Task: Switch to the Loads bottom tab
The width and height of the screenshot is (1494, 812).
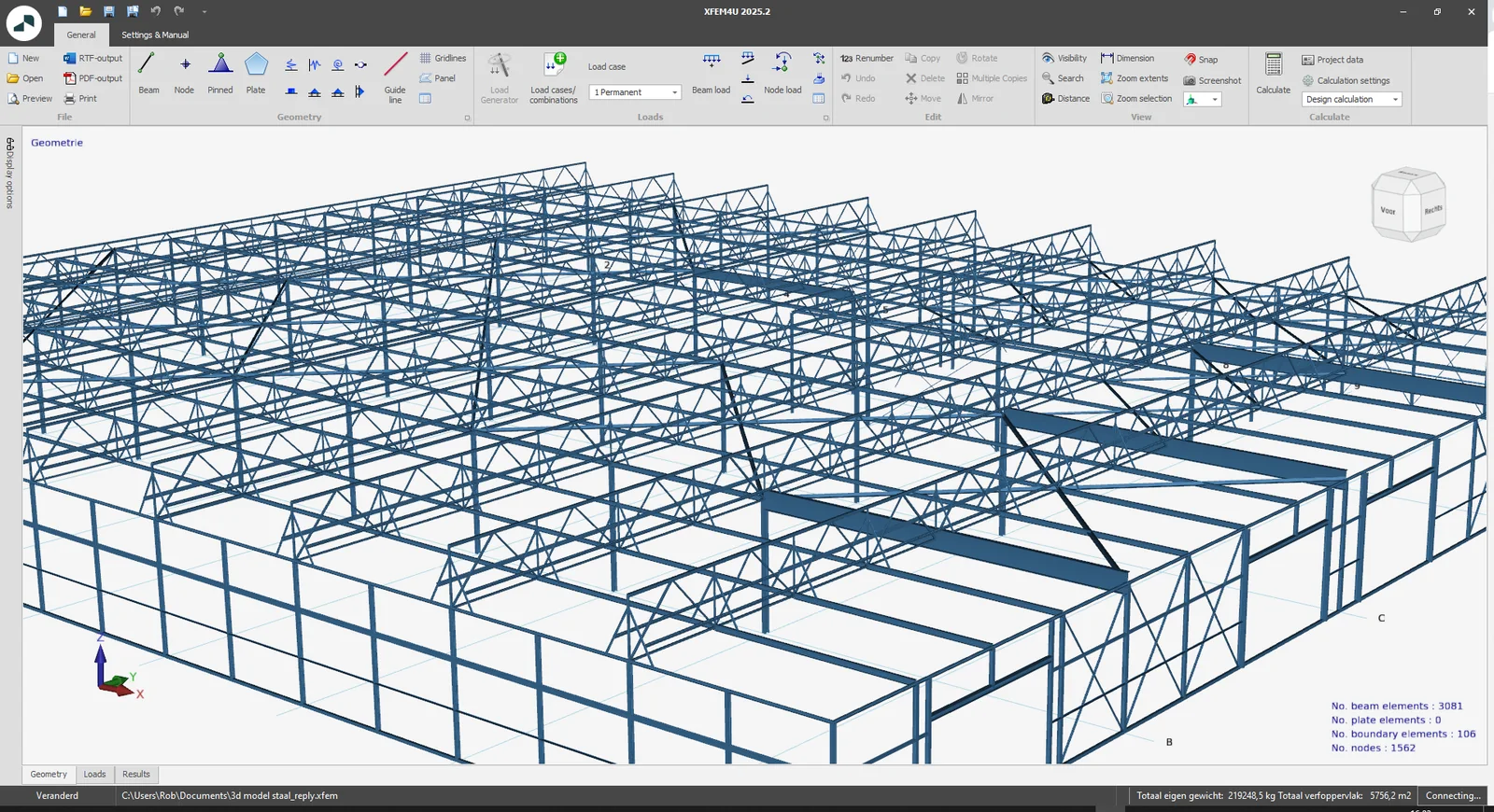Action: pyautogui.click(x=94, y=774)
